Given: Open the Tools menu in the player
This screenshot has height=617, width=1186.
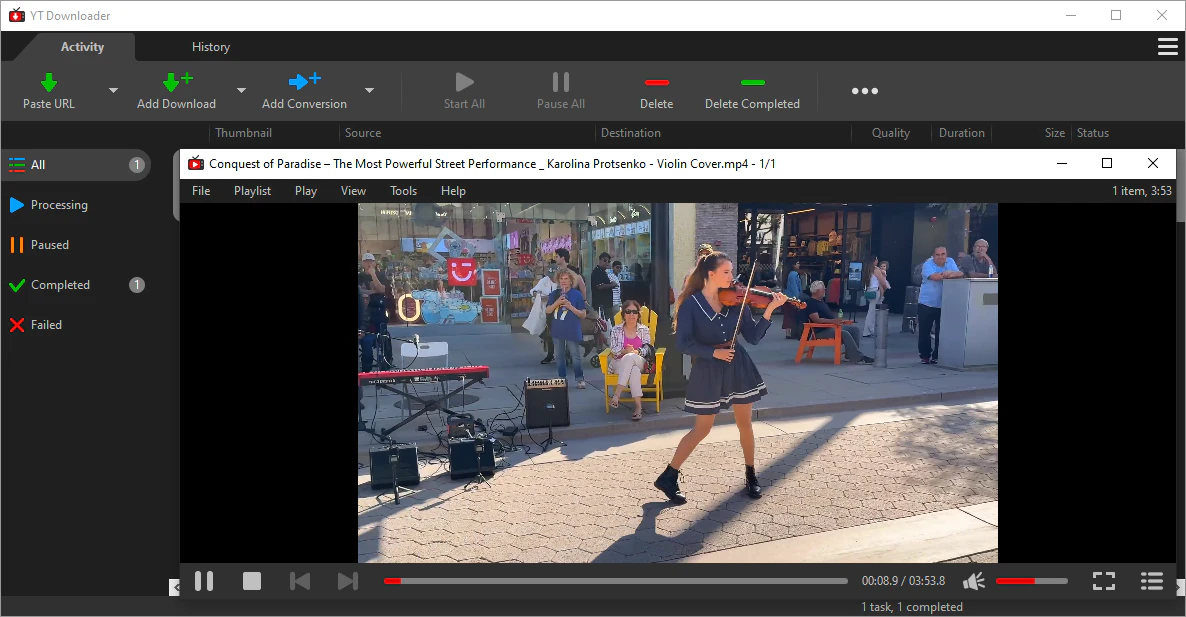Looking at the screenshot, I should [403, 190].
